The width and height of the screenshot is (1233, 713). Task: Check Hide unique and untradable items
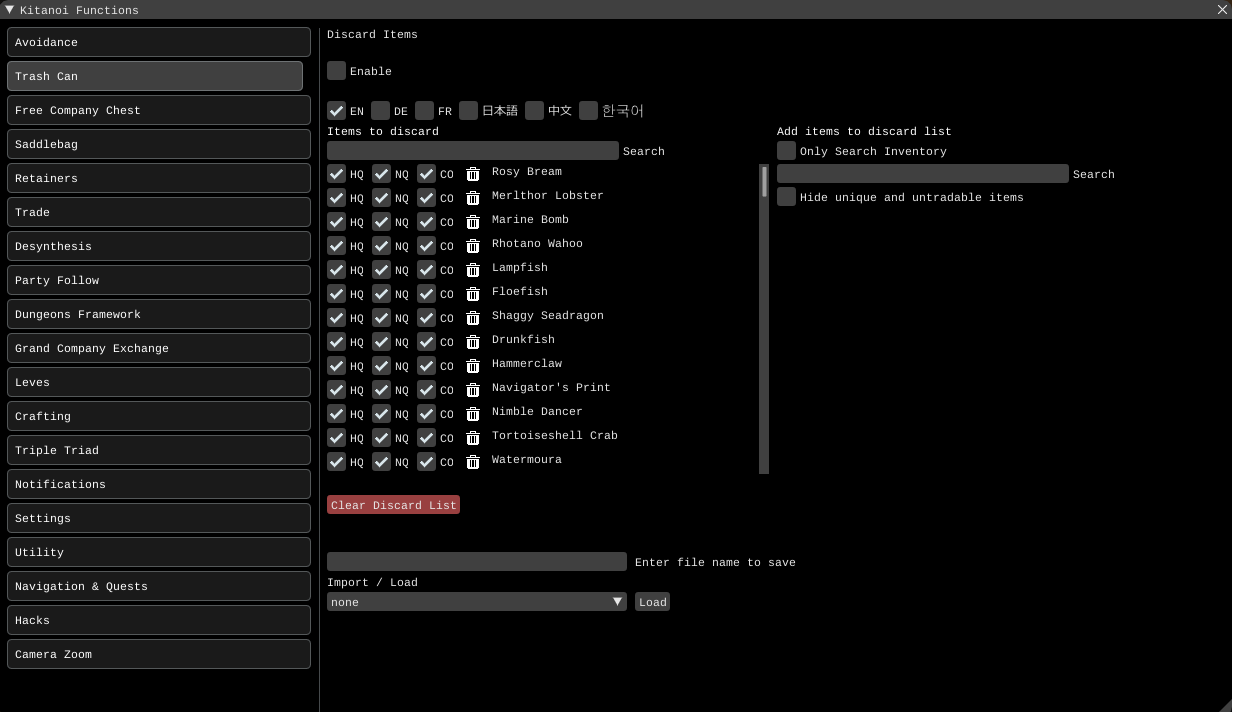tap(787, 197)
